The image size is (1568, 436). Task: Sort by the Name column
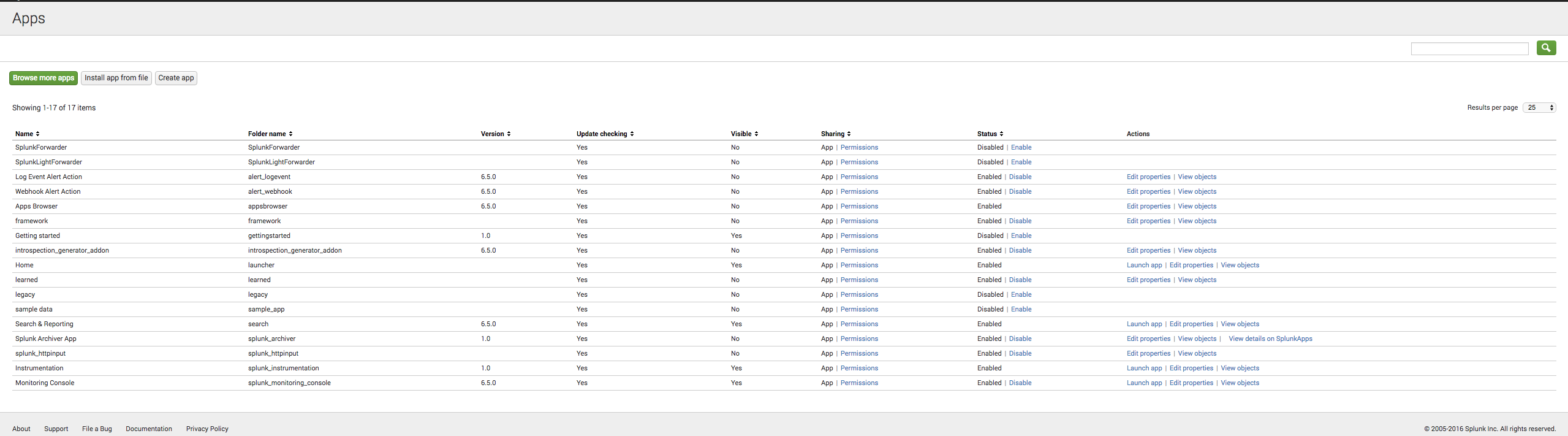point(27,134)
